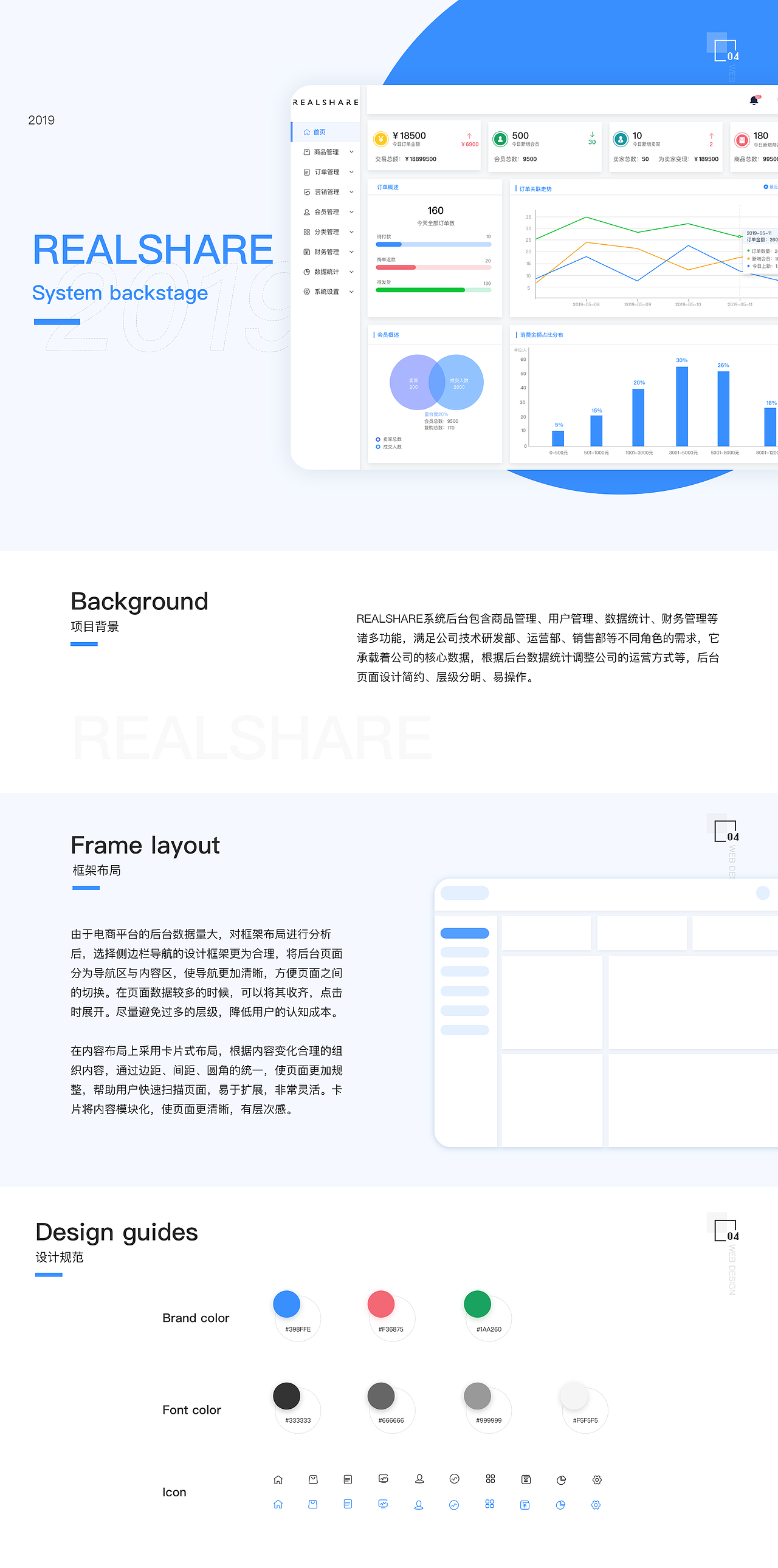
Task: Toggle the 卖家总数 legend radio
Action: pos(378,439)
